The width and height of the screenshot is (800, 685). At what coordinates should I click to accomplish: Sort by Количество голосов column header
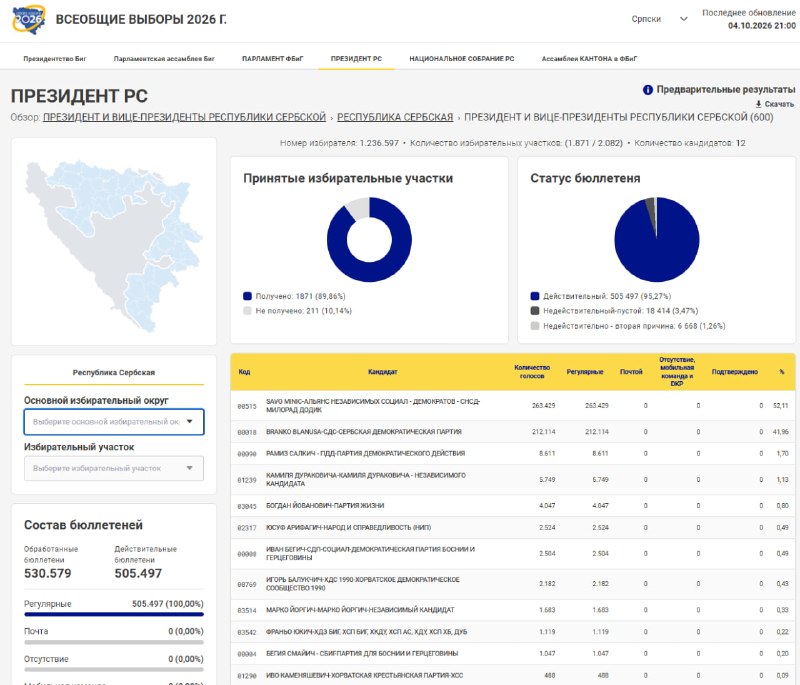[x=532, y=372]
